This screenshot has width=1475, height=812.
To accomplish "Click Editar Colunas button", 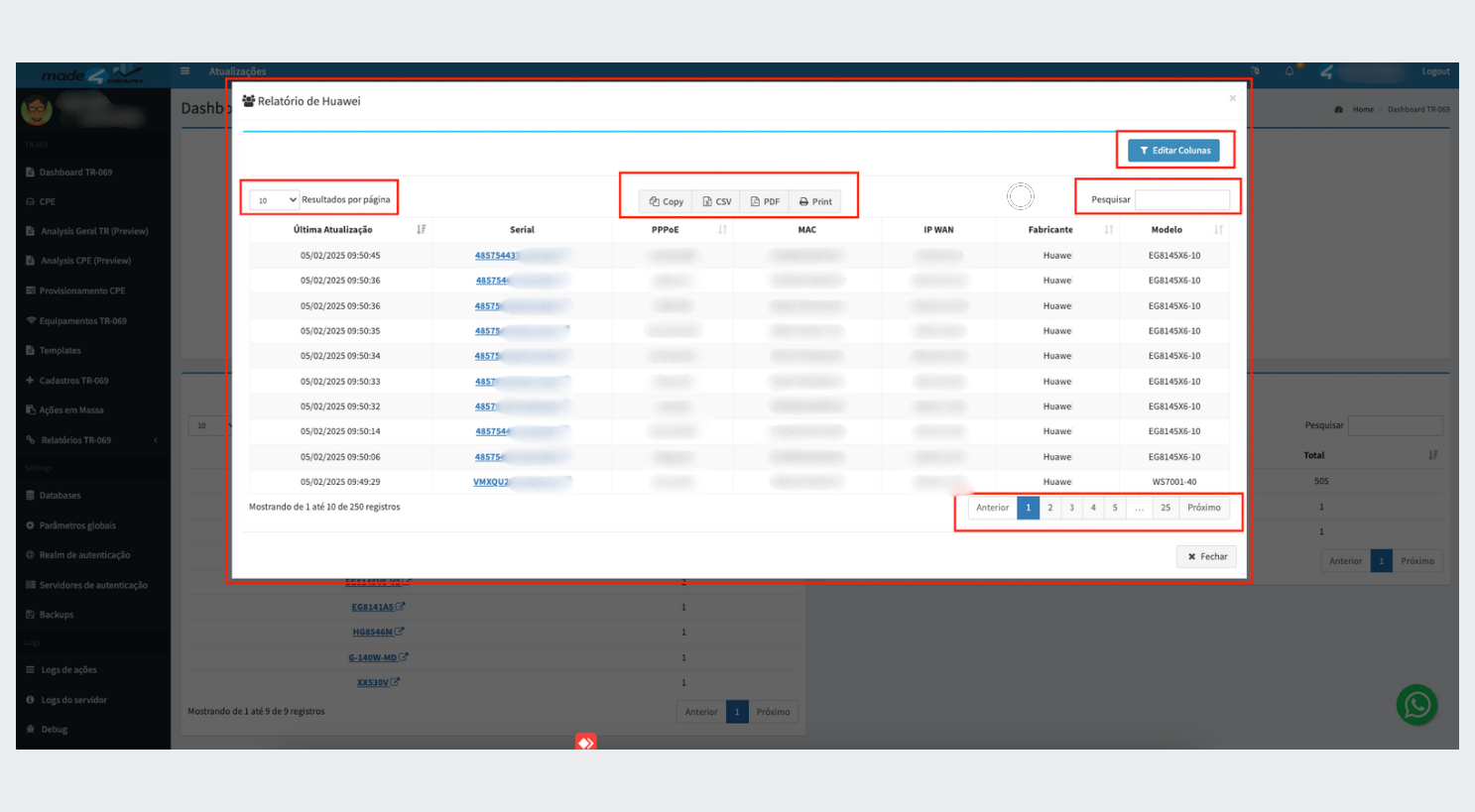I will point(1173,151).
